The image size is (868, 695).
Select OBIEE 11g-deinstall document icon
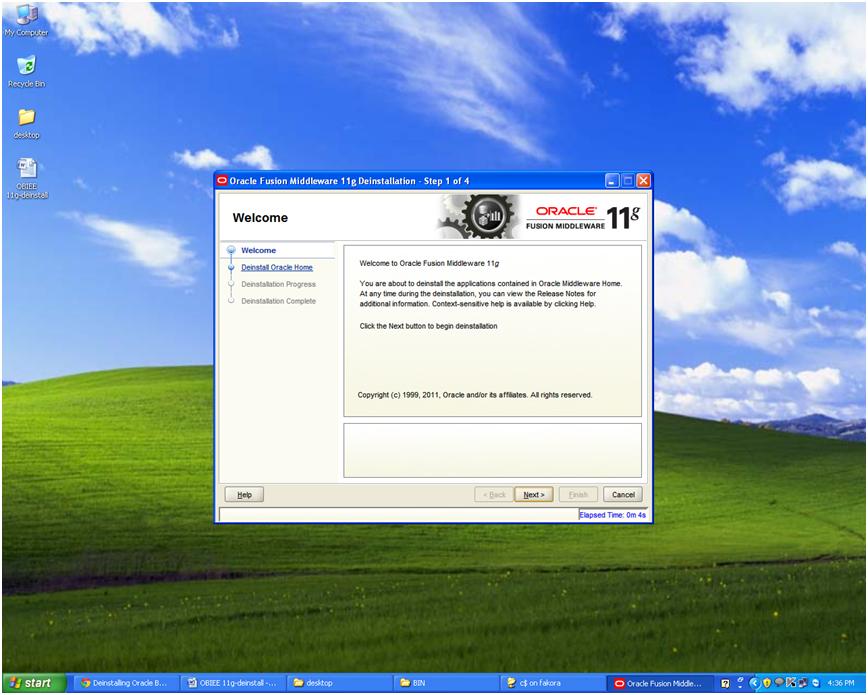[27, 178]
